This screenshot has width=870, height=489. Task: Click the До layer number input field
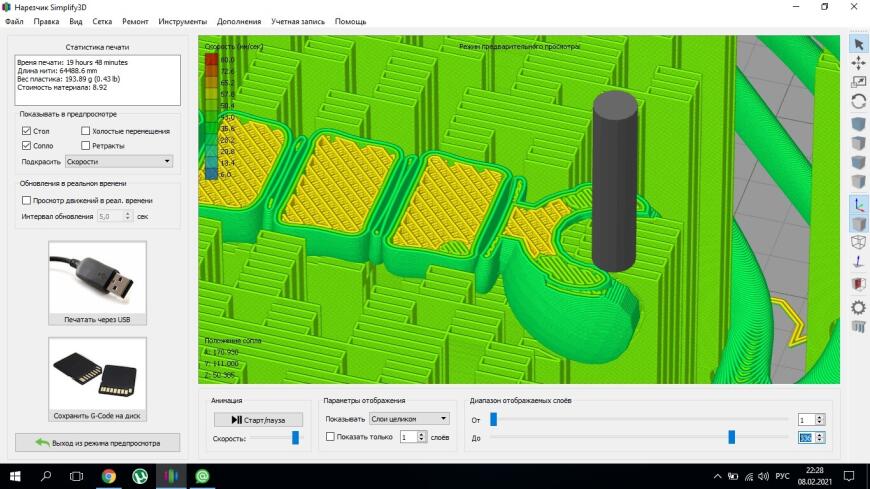pyautogui.click(x=806, y=437)
